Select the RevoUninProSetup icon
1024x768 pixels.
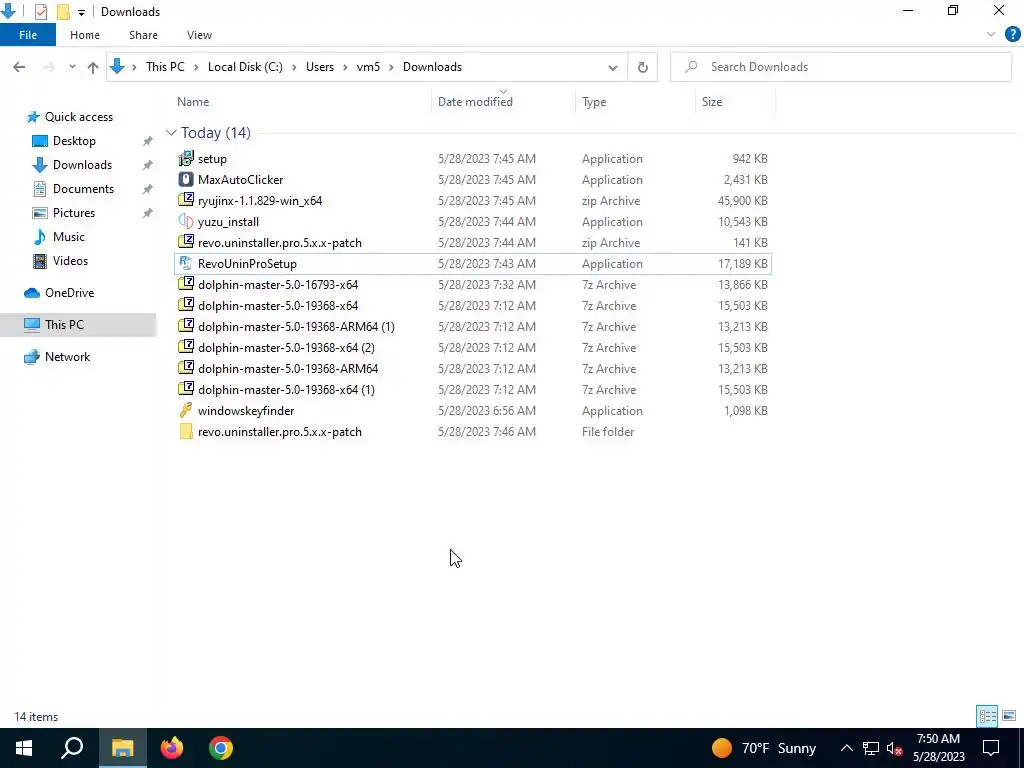[x=186, y=264]
